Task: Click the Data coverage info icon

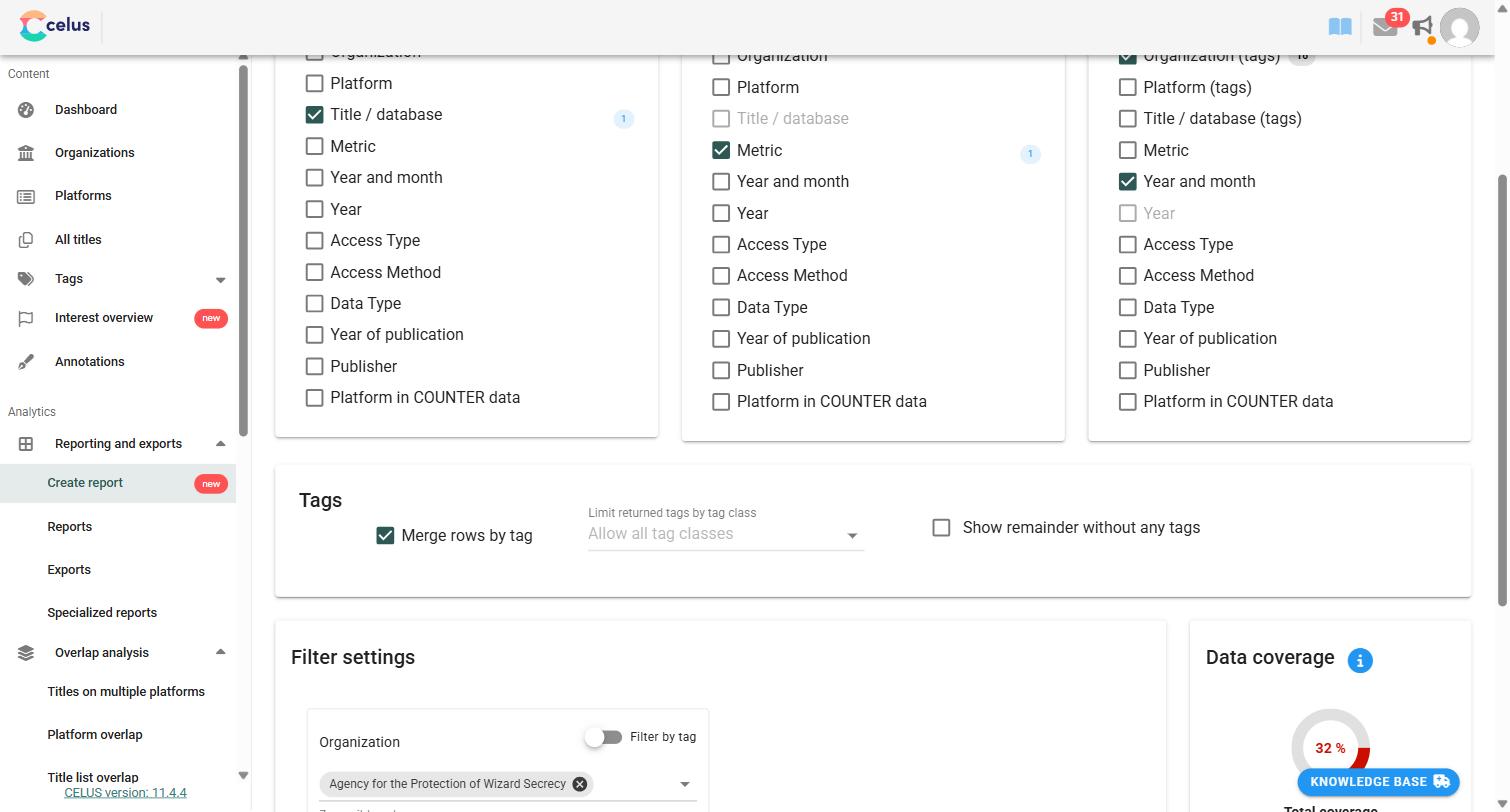Action: tap(1360, 660)
